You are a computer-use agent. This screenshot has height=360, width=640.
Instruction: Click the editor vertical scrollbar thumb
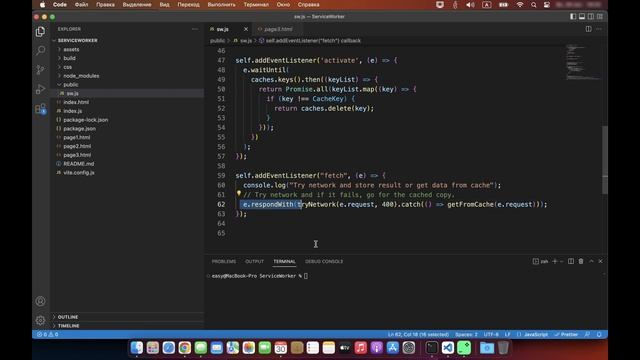pyautogui.click(x=605, y=160)
